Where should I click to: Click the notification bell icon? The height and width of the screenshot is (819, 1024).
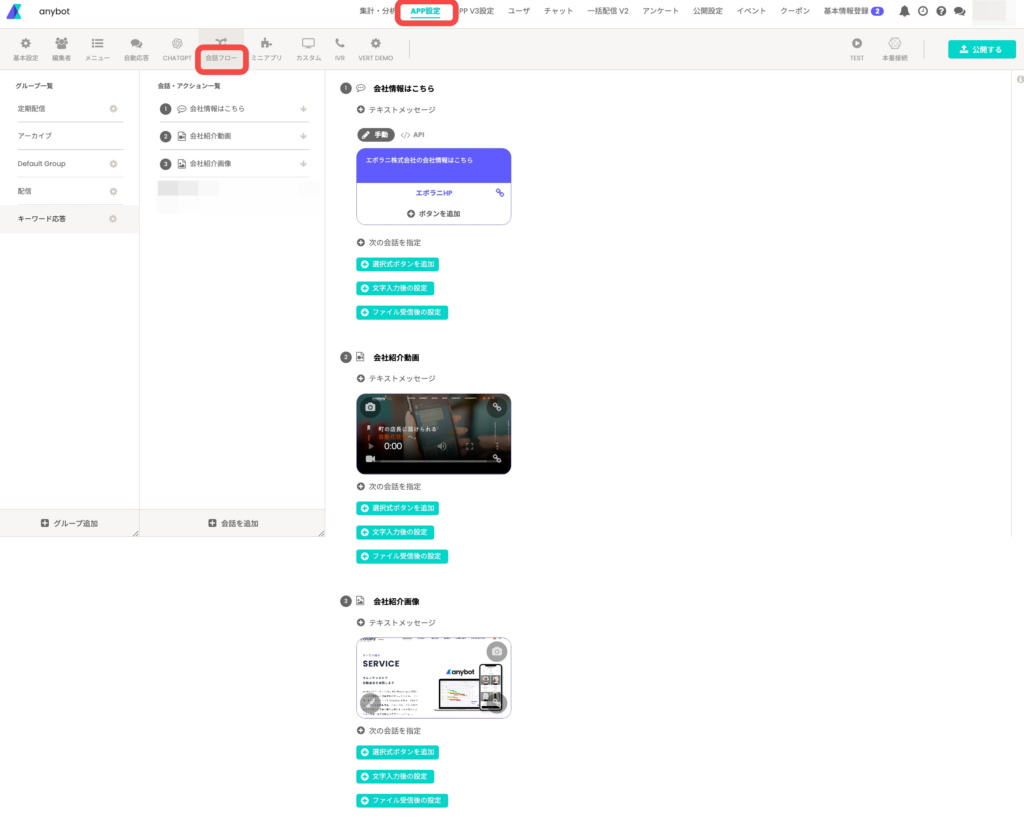(904, 11)
